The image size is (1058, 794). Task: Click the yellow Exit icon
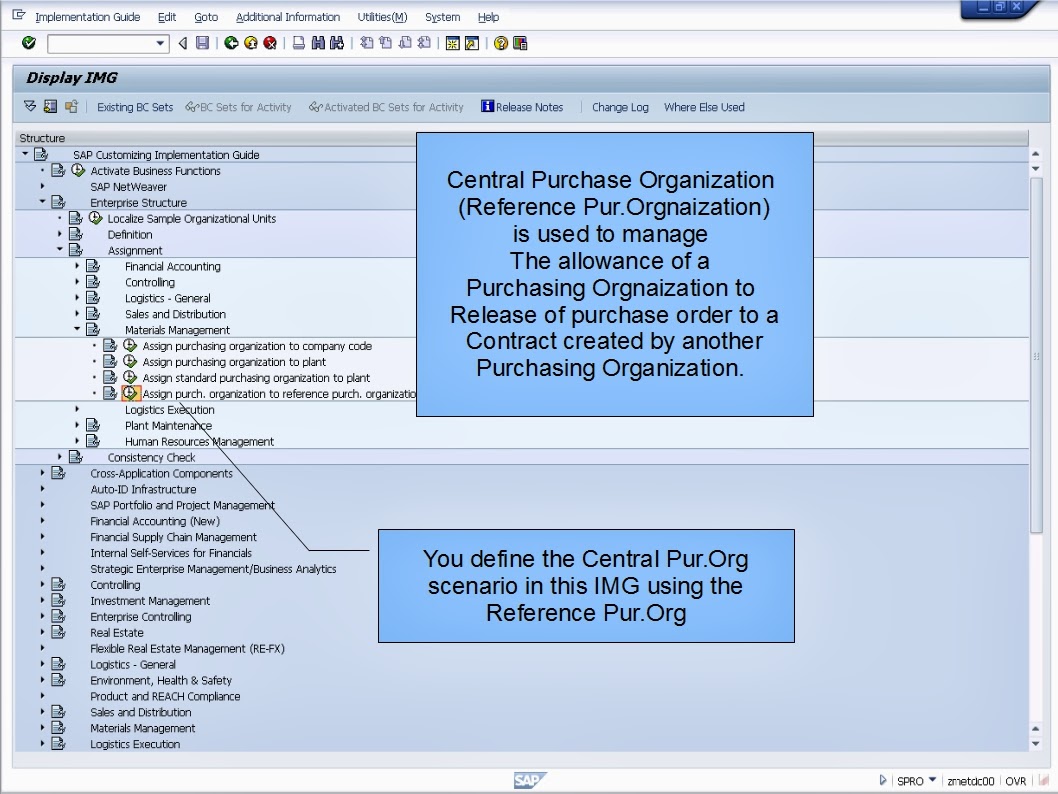pyautogui.click(x=250, y=43)
